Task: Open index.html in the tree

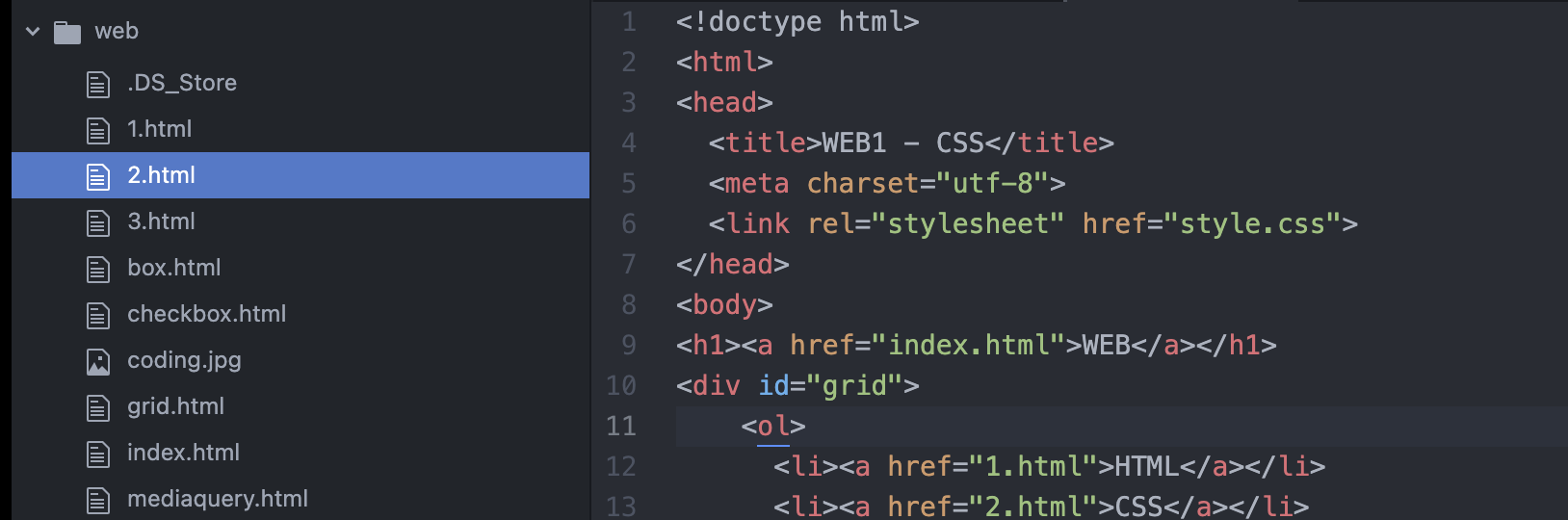Action: tap(184, 453)
